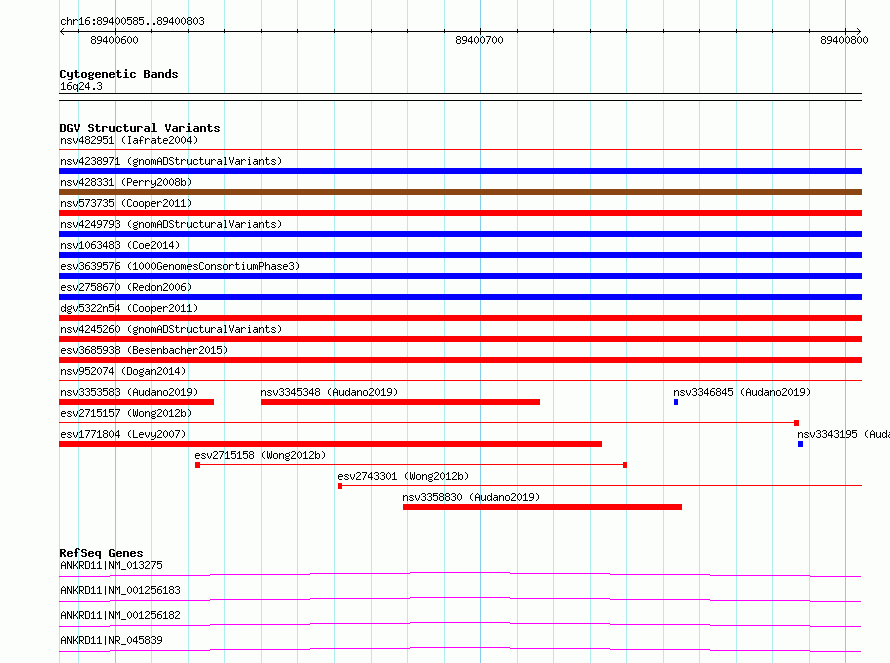Click ruler position 89400800
The image size is (890, 663).
point(844,40)
